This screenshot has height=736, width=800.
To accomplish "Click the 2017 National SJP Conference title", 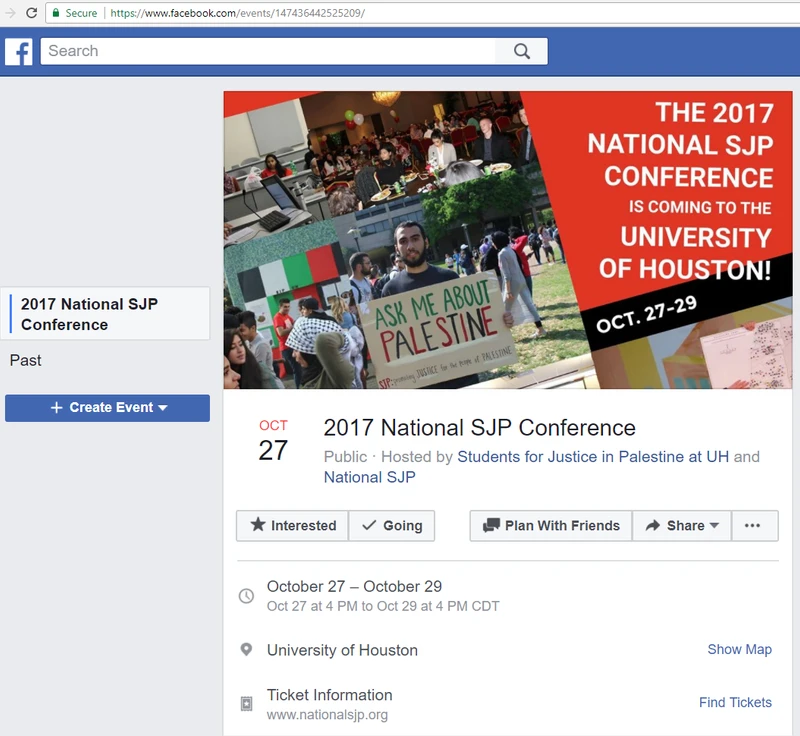I will coord(480,428).
